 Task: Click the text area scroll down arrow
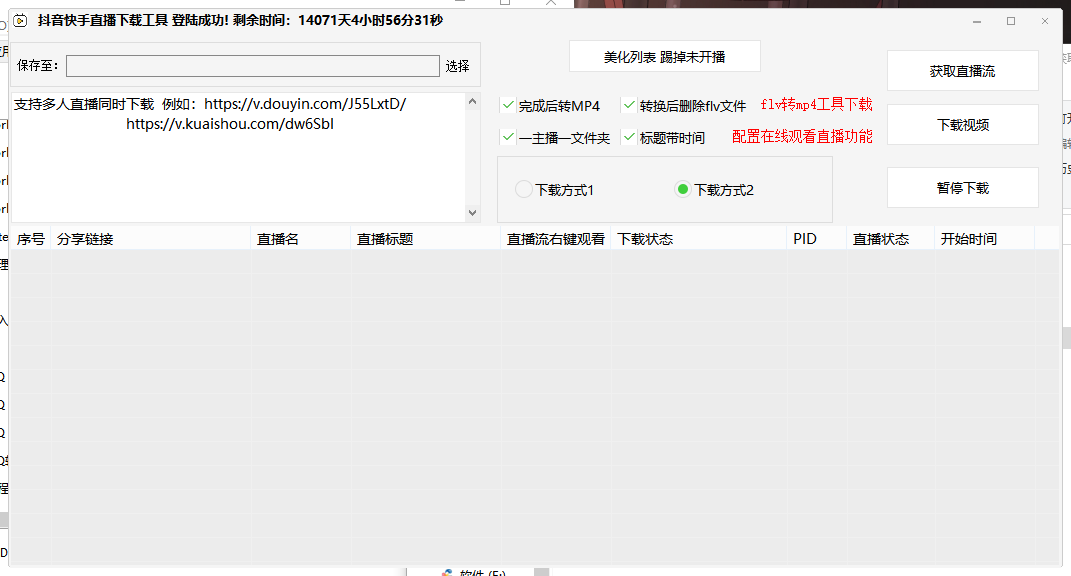point(473,212)
